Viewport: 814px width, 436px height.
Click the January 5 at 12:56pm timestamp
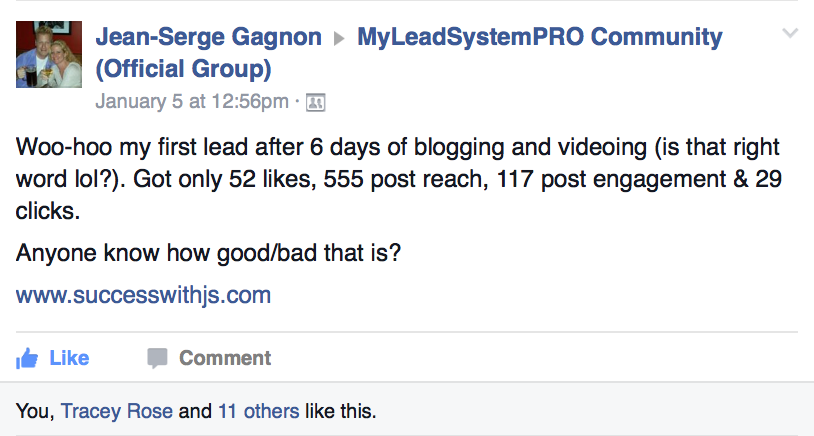click(x=192, y=101)
